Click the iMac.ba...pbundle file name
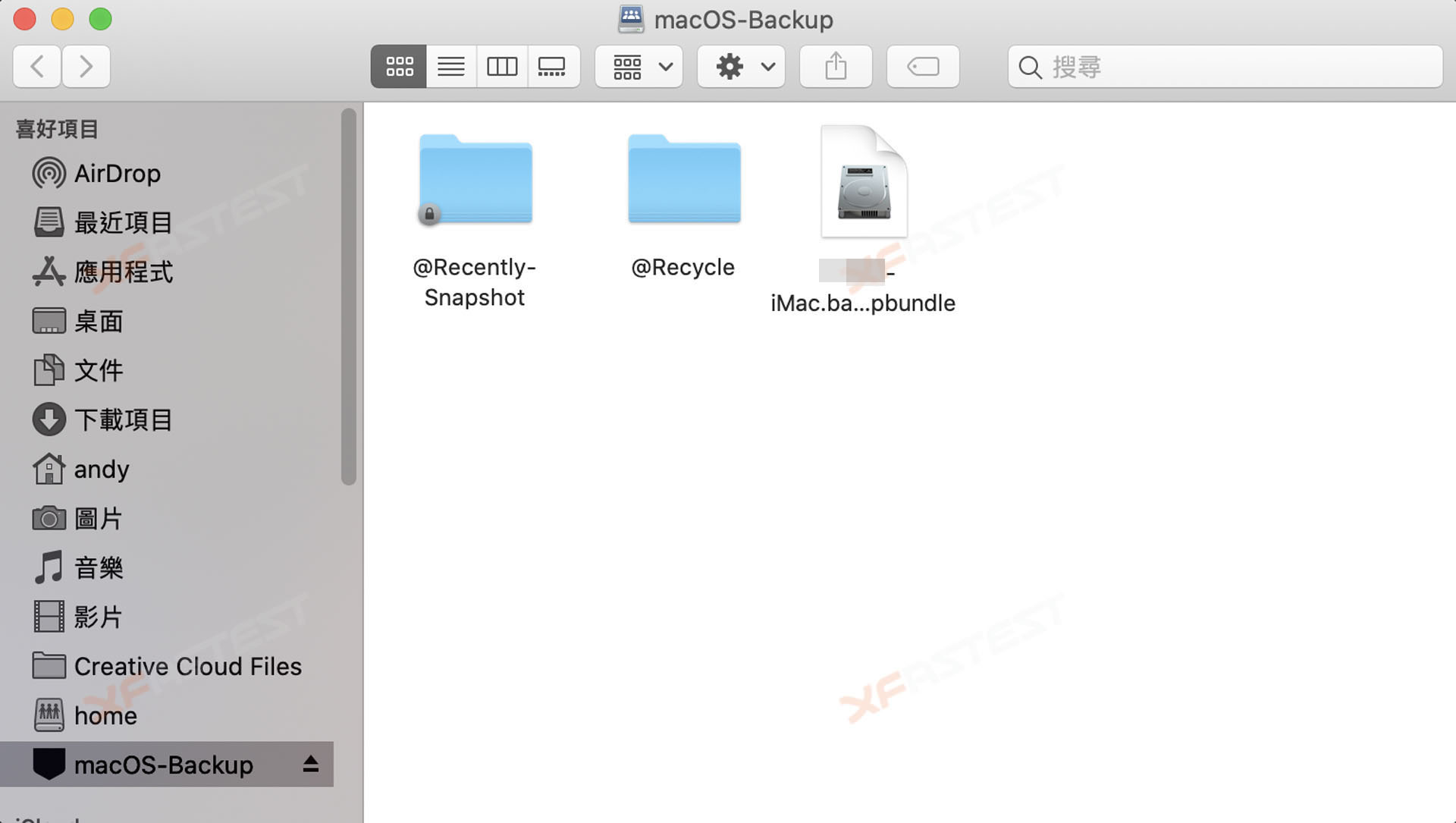This screenshot has width=1456, height=823. (863, 303)
